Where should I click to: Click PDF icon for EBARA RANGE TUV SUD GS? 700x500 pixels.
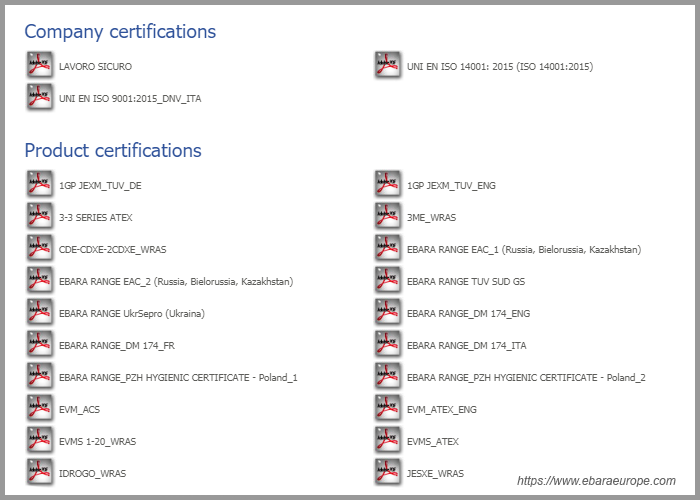pos(388,280)
